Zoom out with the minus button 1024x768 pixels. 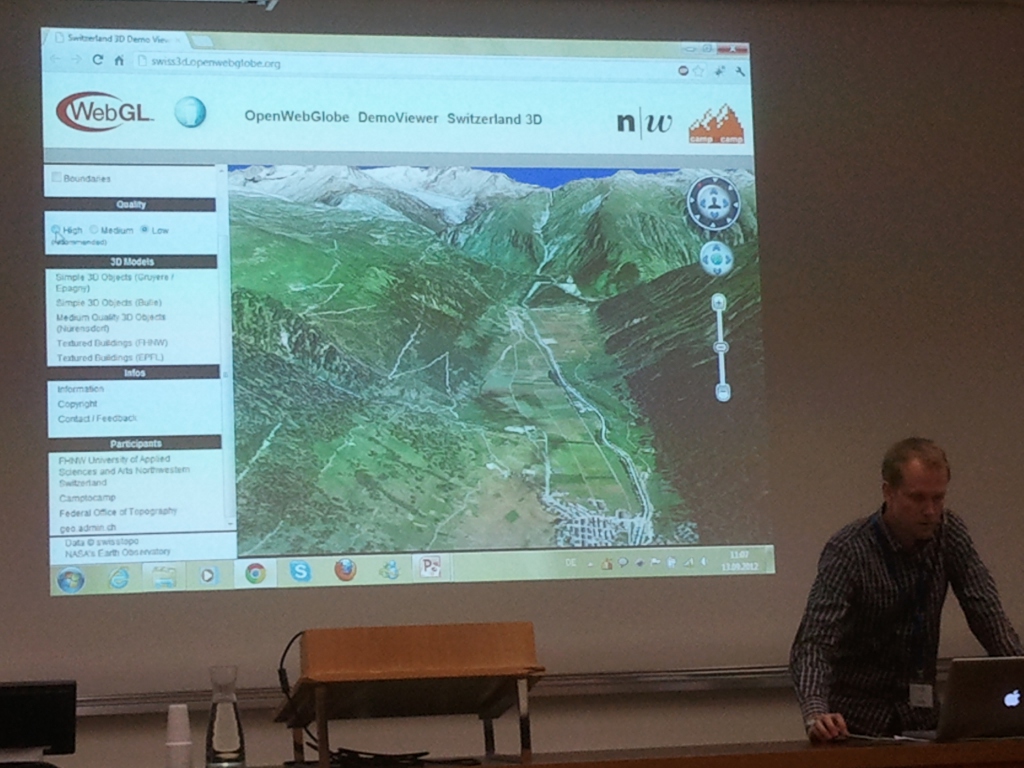point(722,392)
